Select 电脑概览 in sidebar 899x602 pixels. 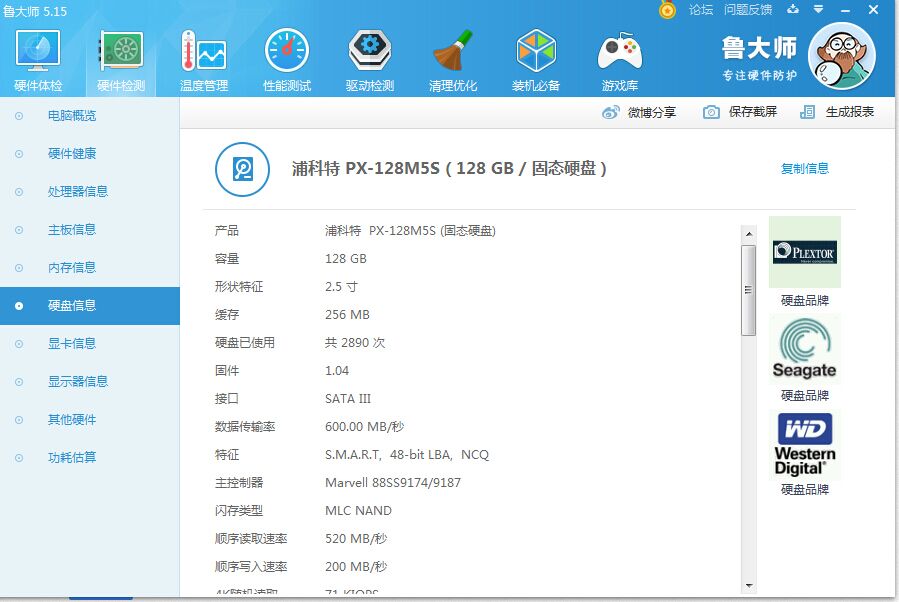coord(89,116)
